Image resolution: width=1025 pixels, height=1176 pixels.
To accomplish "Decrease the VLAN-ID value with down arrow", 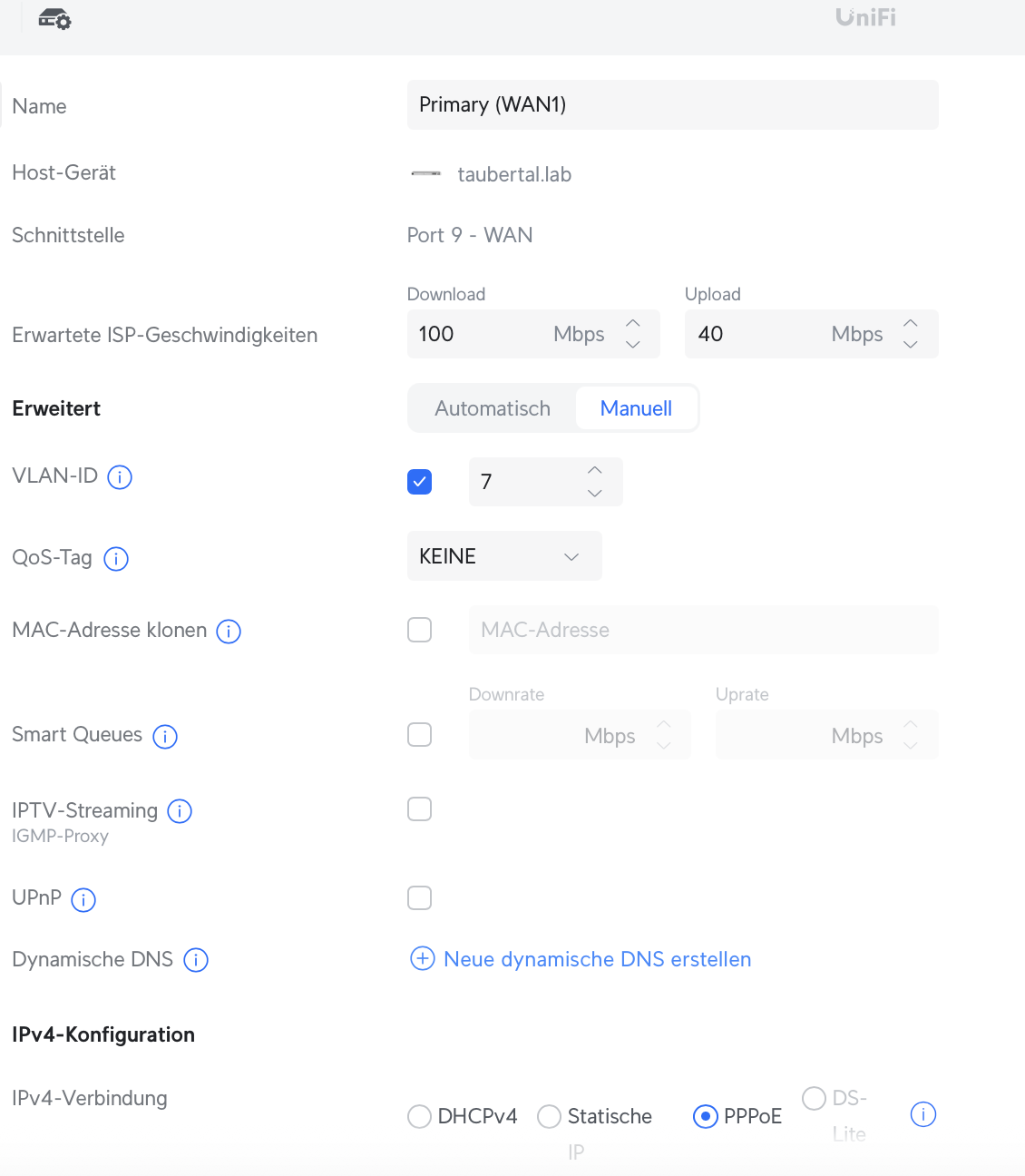I will [x=595, y=493].
